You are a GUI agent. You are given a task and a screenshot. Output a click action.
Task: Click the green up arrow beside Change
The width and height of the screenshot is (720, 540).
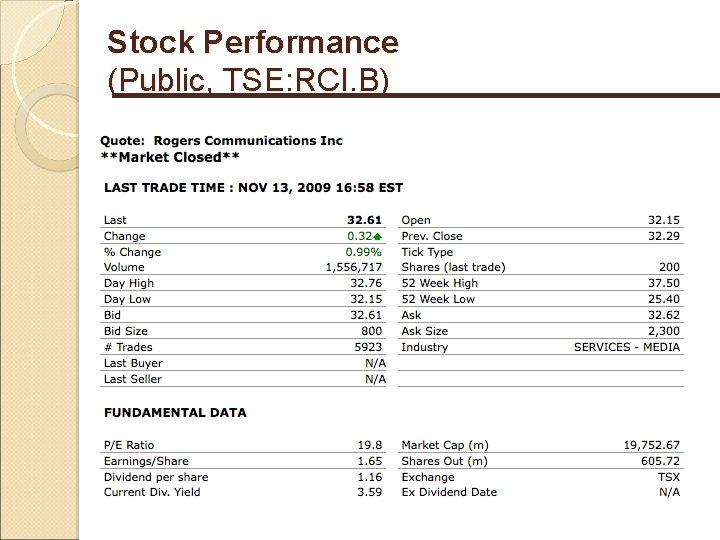point(379,237)
